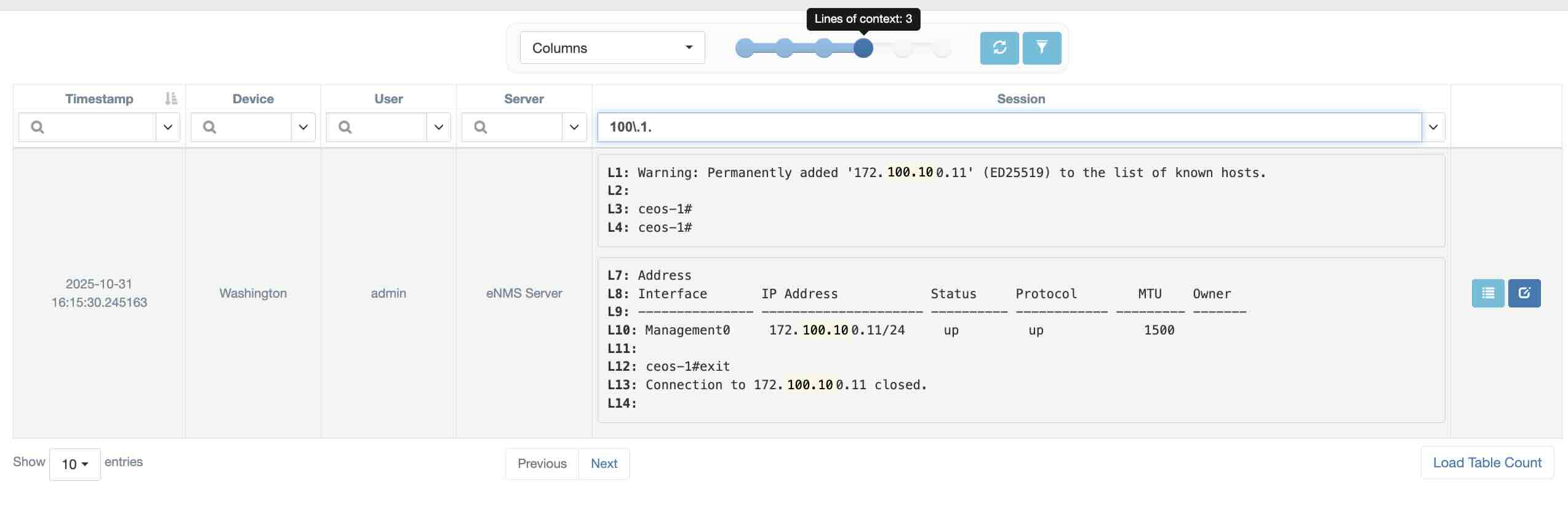Click line L13 Connection closed text

(767, 385)
